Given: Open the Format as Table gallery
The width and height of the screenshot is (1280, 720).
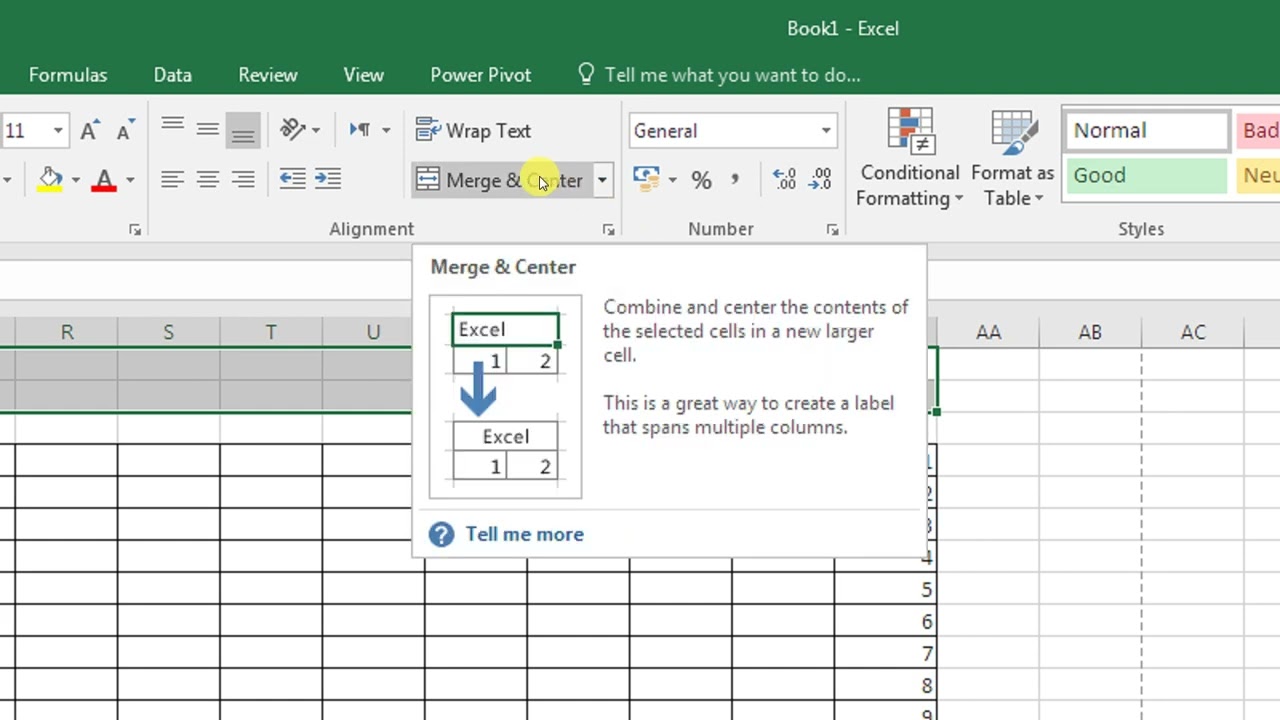Looking at the screenshot, I should [1013, 158].
